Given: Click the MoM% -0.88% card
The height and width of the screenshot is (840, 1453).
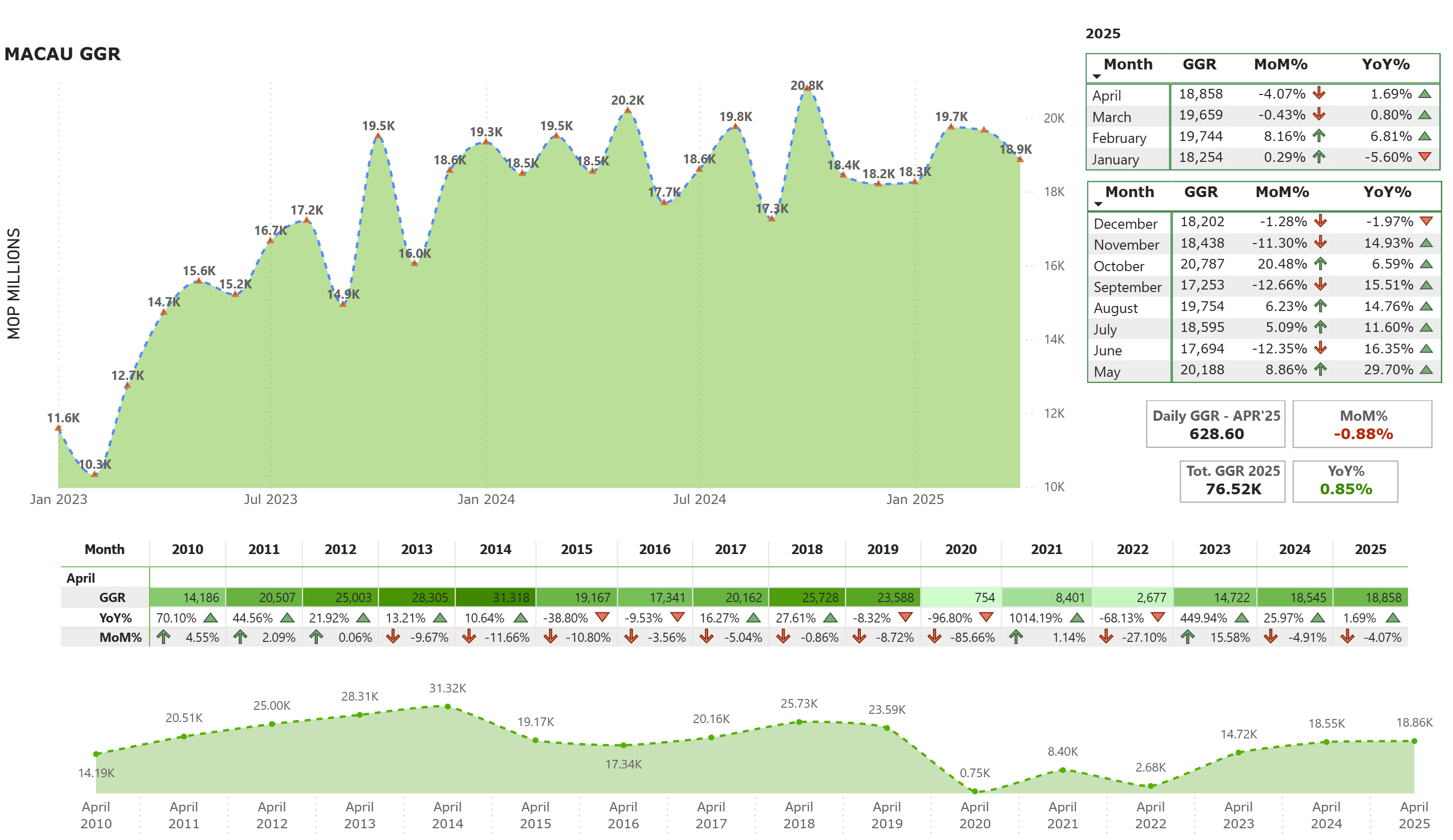Looking at the screenshot, I should [x=1362, y=424].
